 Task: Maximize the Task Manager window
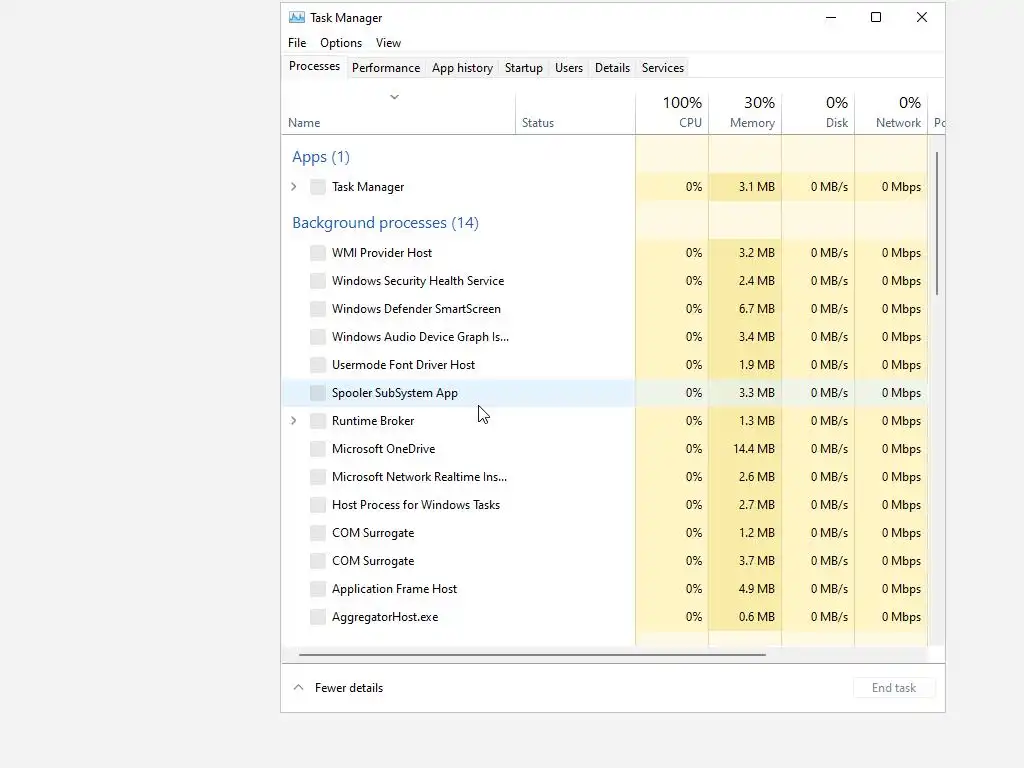coord(876,18)
